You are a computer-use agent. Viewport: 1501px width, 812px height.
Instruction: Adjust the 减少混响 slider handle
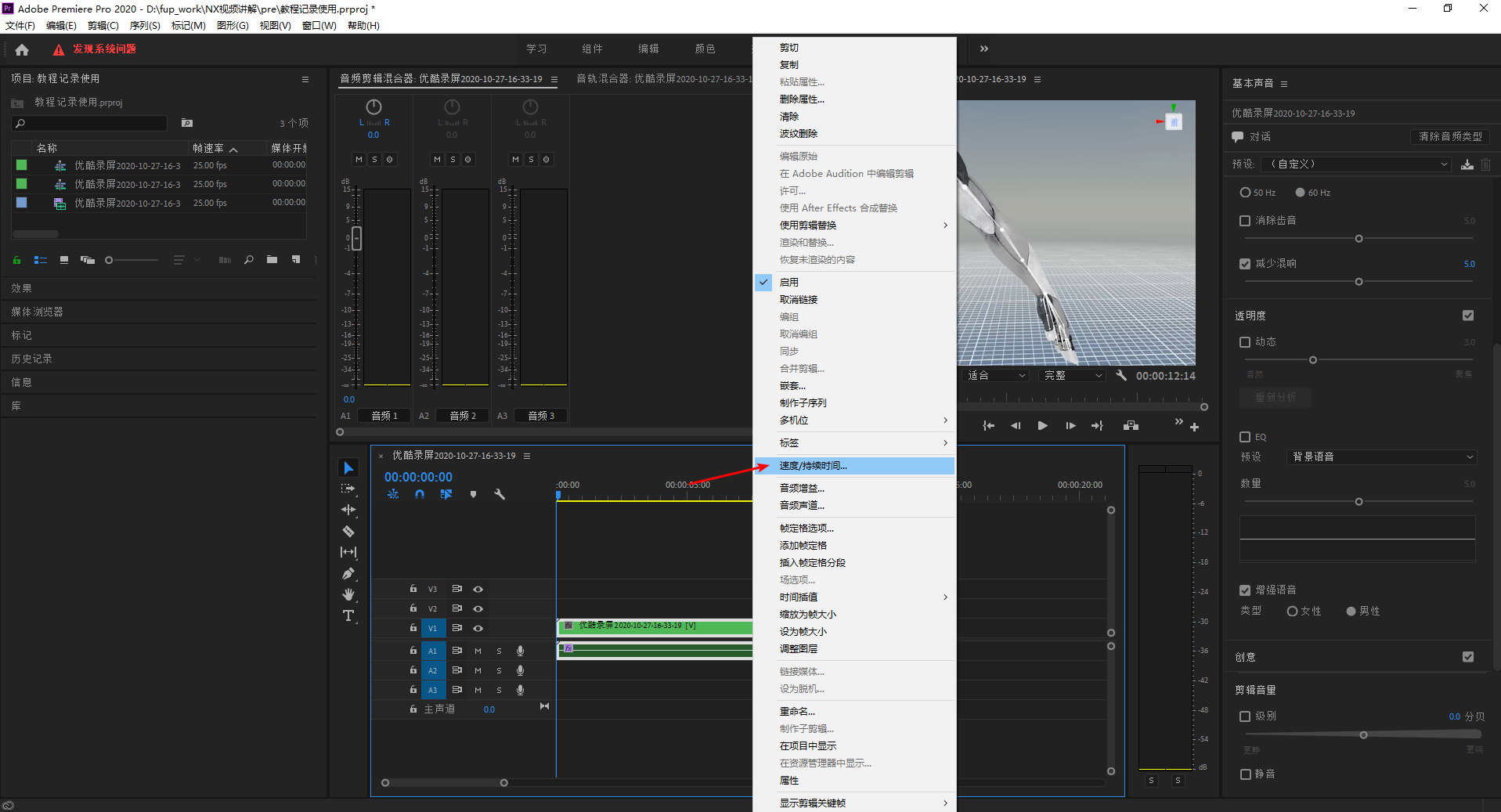click(1358, 282)
